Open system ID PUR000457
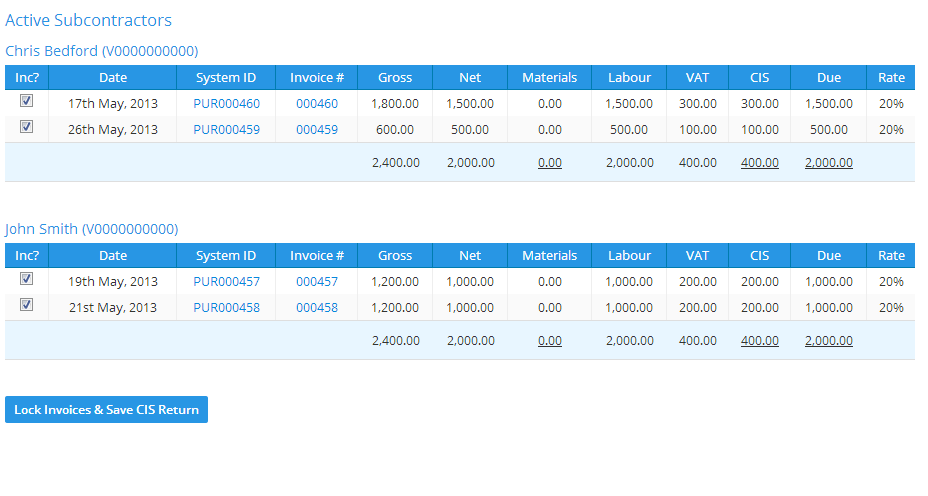This screenshot has height=496, width=928. pos(226,281)
